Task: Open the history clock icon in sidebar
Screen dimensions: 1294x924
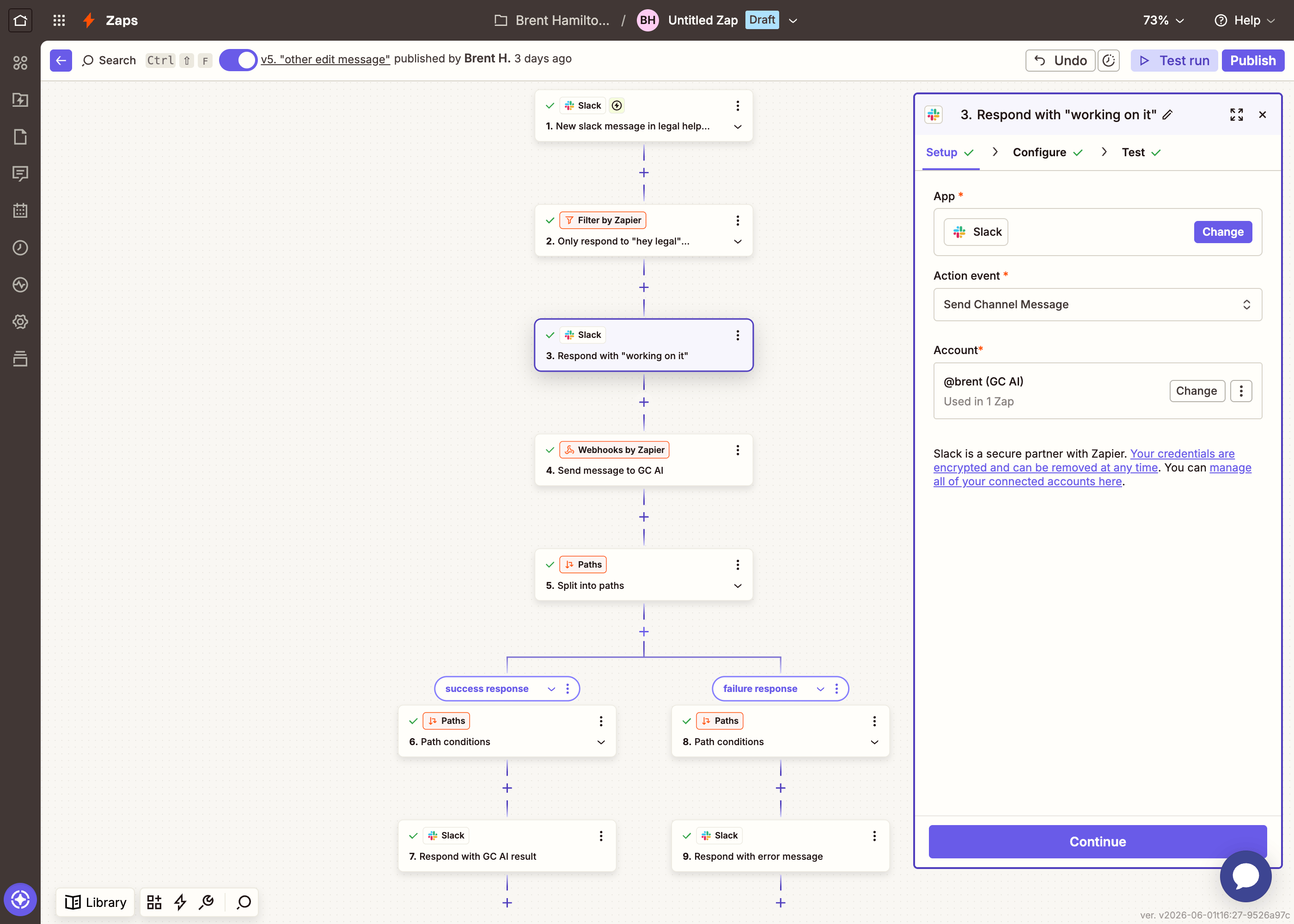Action: pos(20,247)
